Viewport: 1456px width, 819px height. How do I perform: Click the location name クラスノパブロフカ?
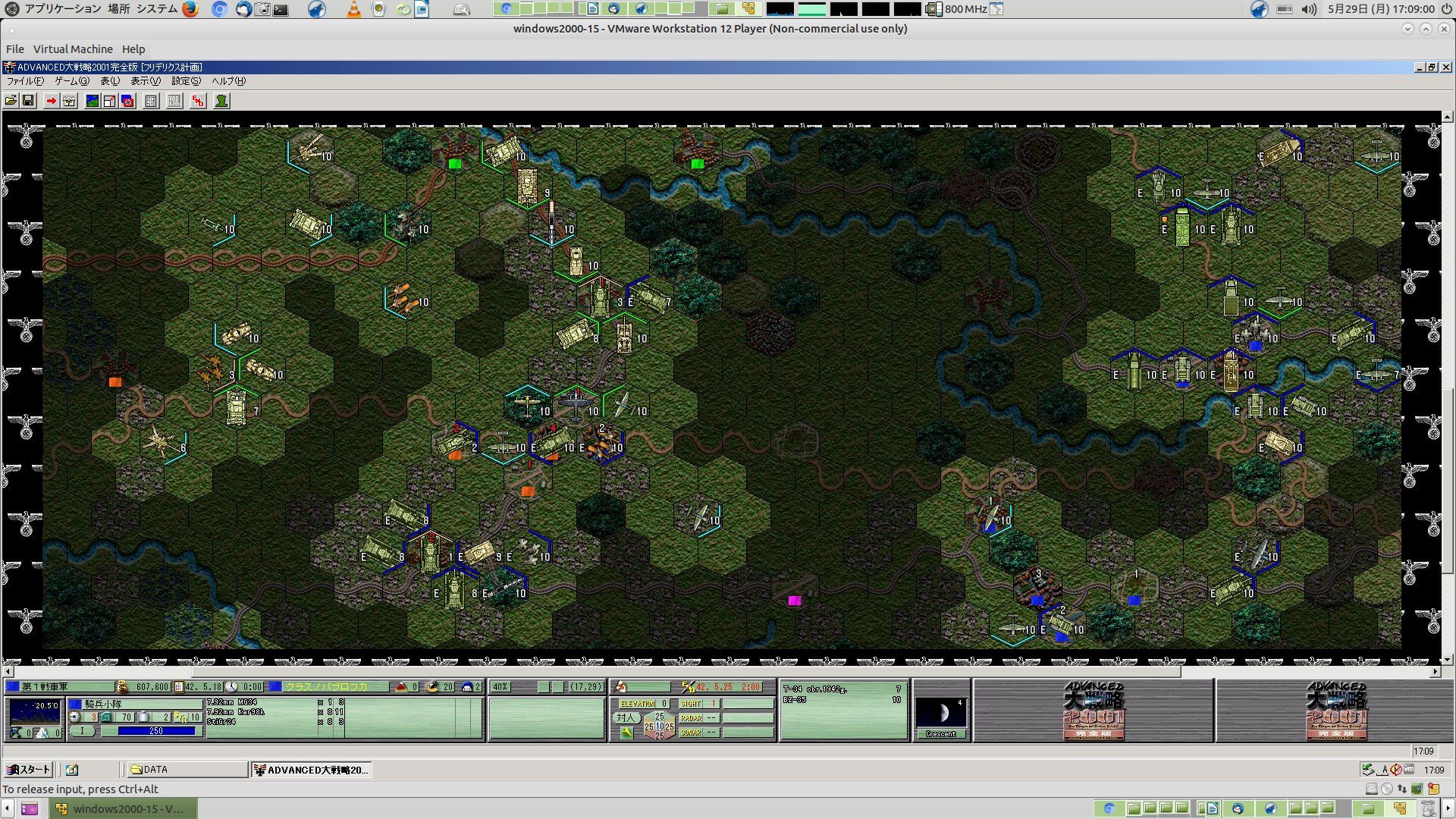pyautogui.click(x=326, y=687)
